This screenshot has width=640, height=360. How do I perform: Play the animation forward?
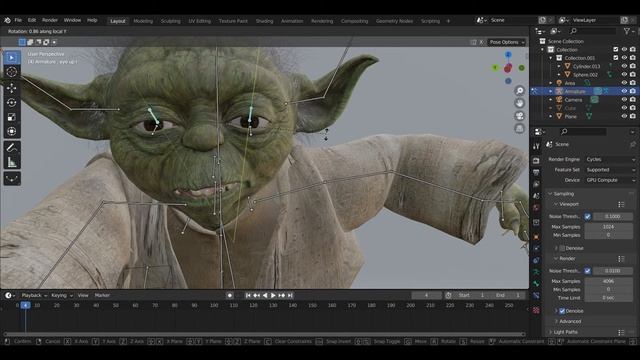coord(273,295)
